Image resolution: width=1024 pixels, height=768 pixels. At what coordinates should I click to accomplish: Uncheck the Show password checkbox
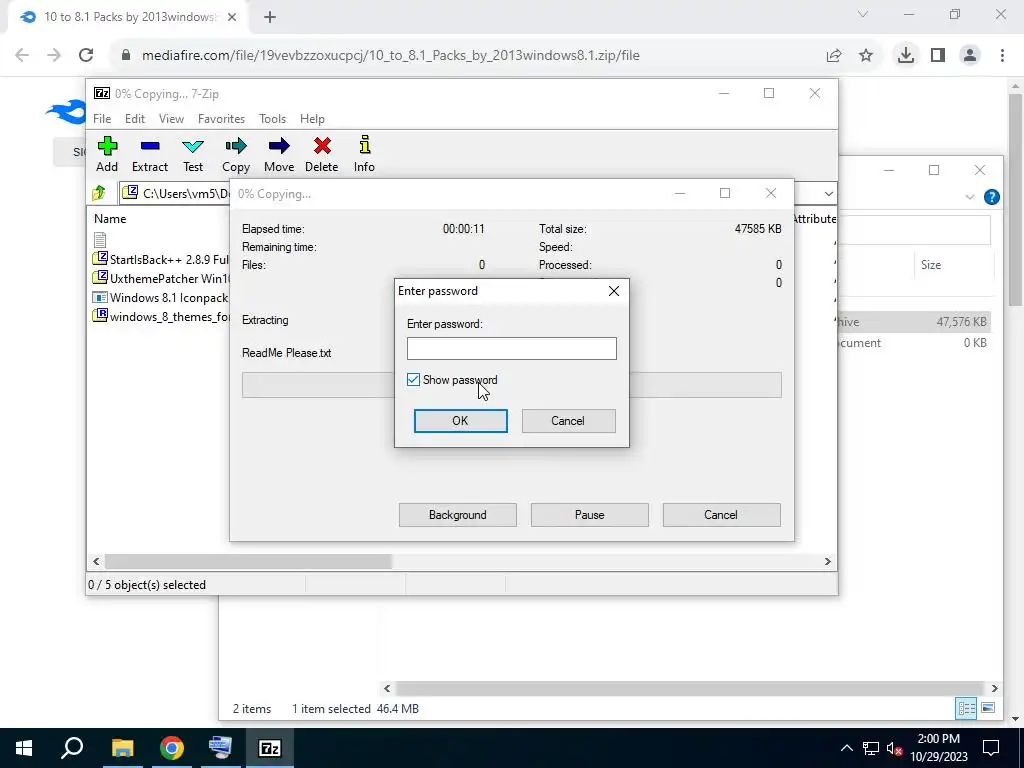pos(413,379)
